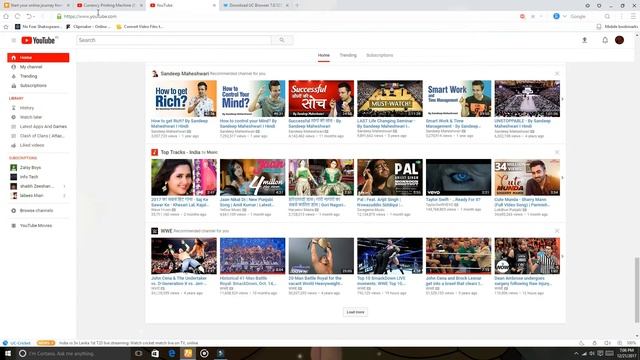Dismiss the Sandeep Maheshwari recommendation section
This screenshot has width=640, height=360.
(x=557, y=73)
